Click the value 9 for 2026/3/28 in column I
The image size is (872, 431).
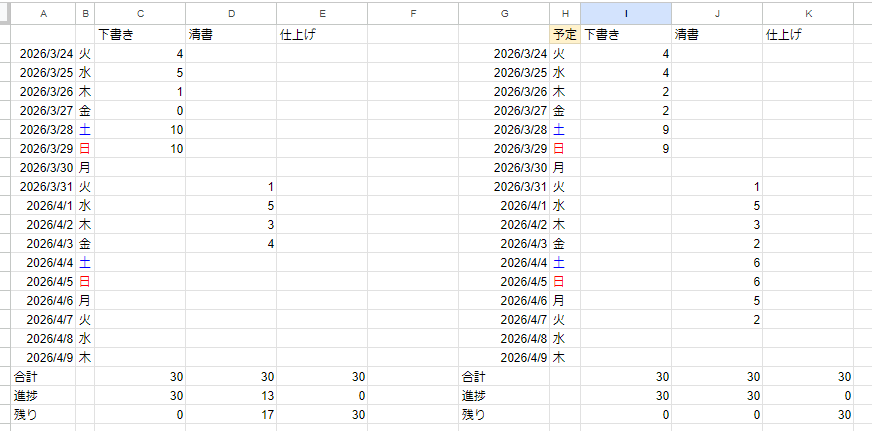point(625,129)
